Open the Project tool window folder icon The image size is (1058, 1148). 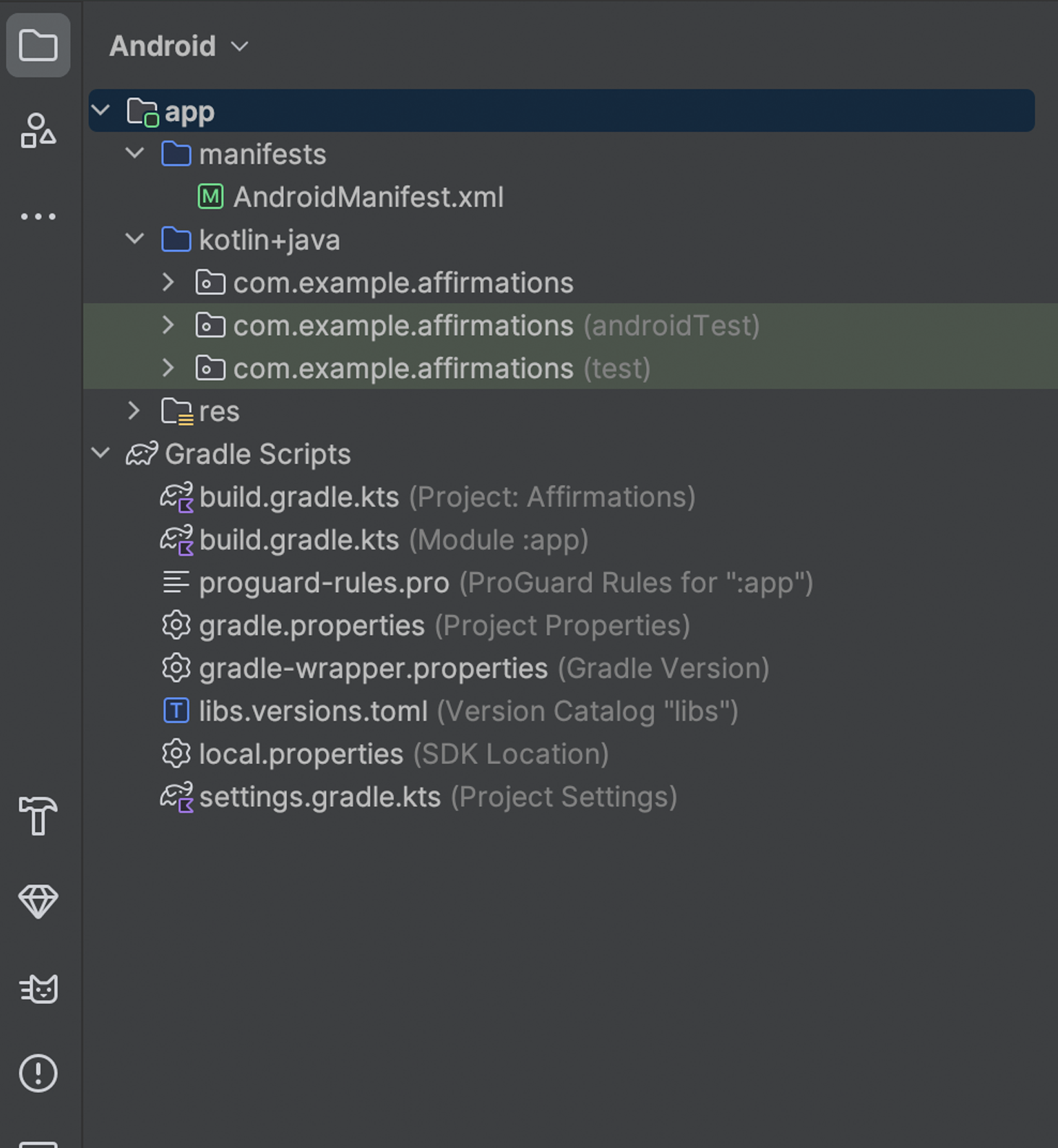pos(38,46)
